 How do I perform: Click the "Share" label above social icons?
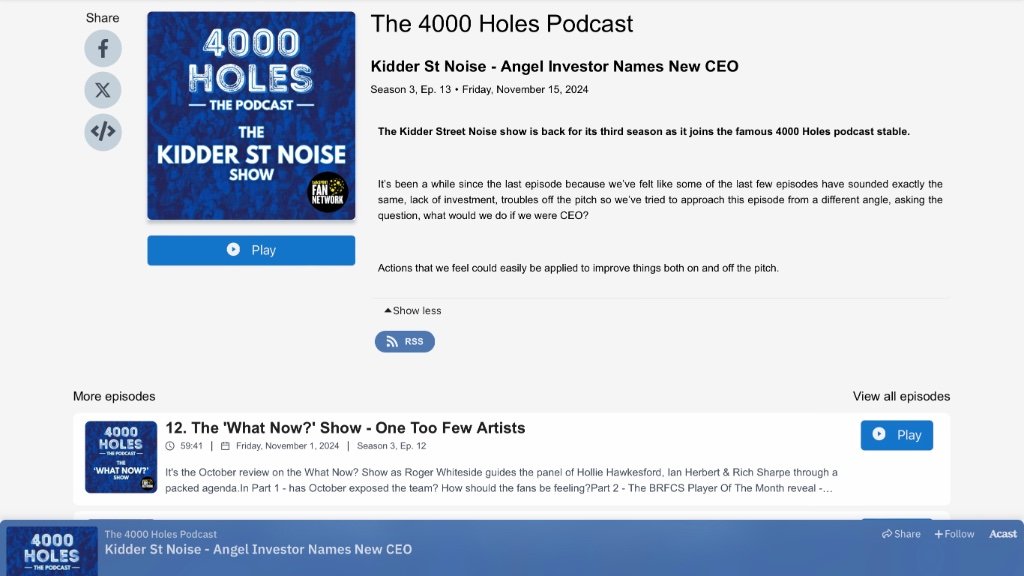pos(103,18)
